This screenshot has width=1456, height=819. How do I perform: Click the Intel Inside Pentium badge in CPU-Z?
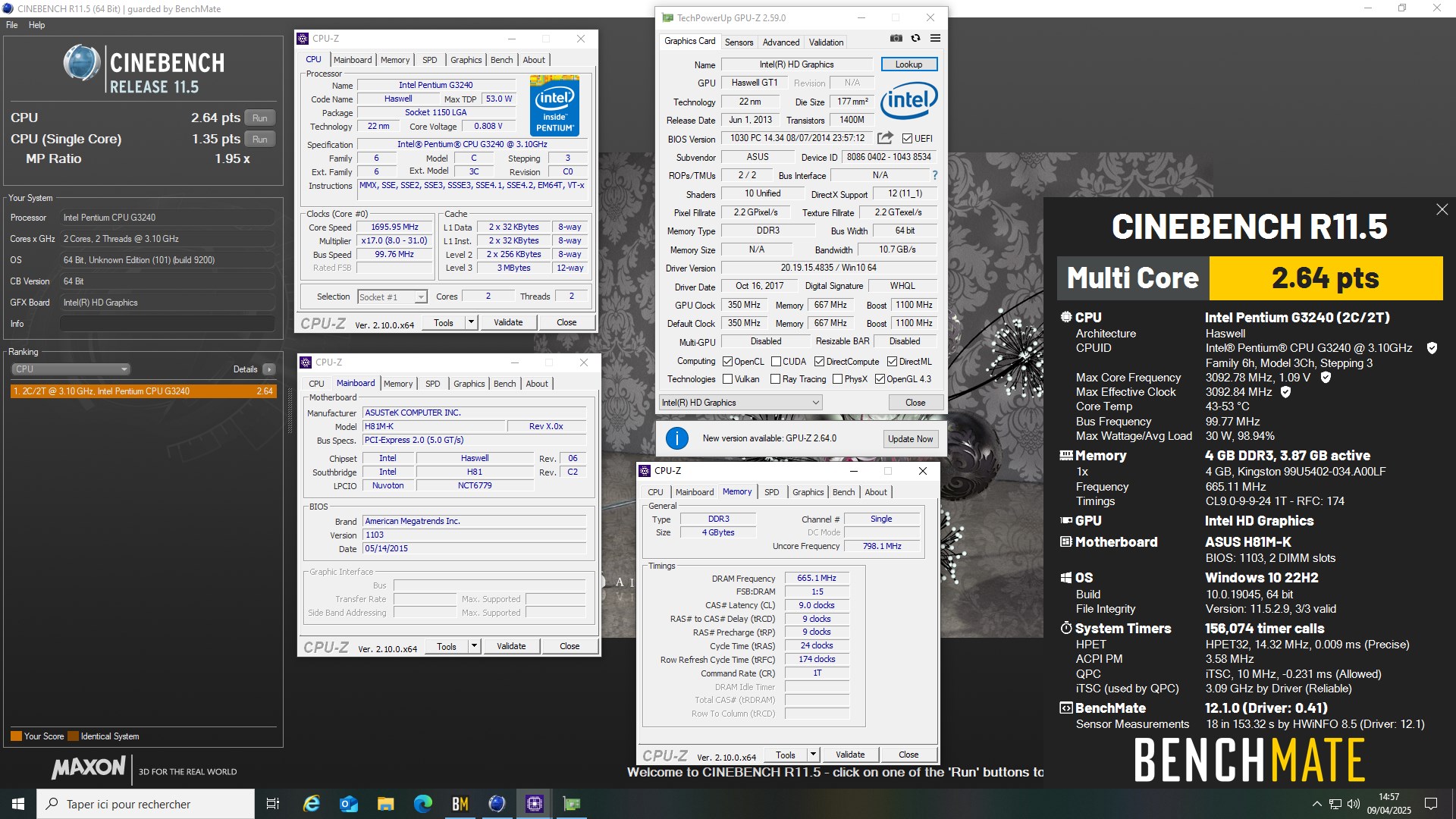pos(554,106)
